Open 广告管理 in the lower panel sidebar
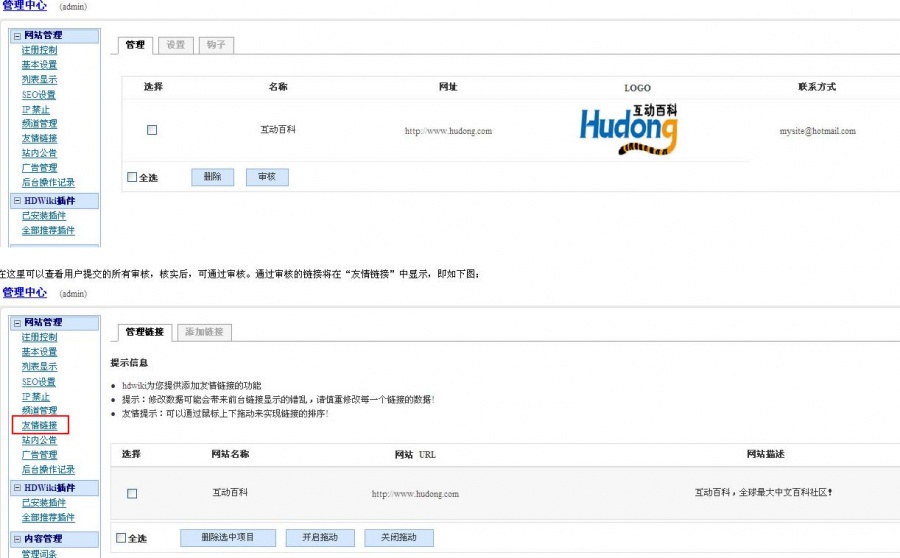 [x=40, y=455]
